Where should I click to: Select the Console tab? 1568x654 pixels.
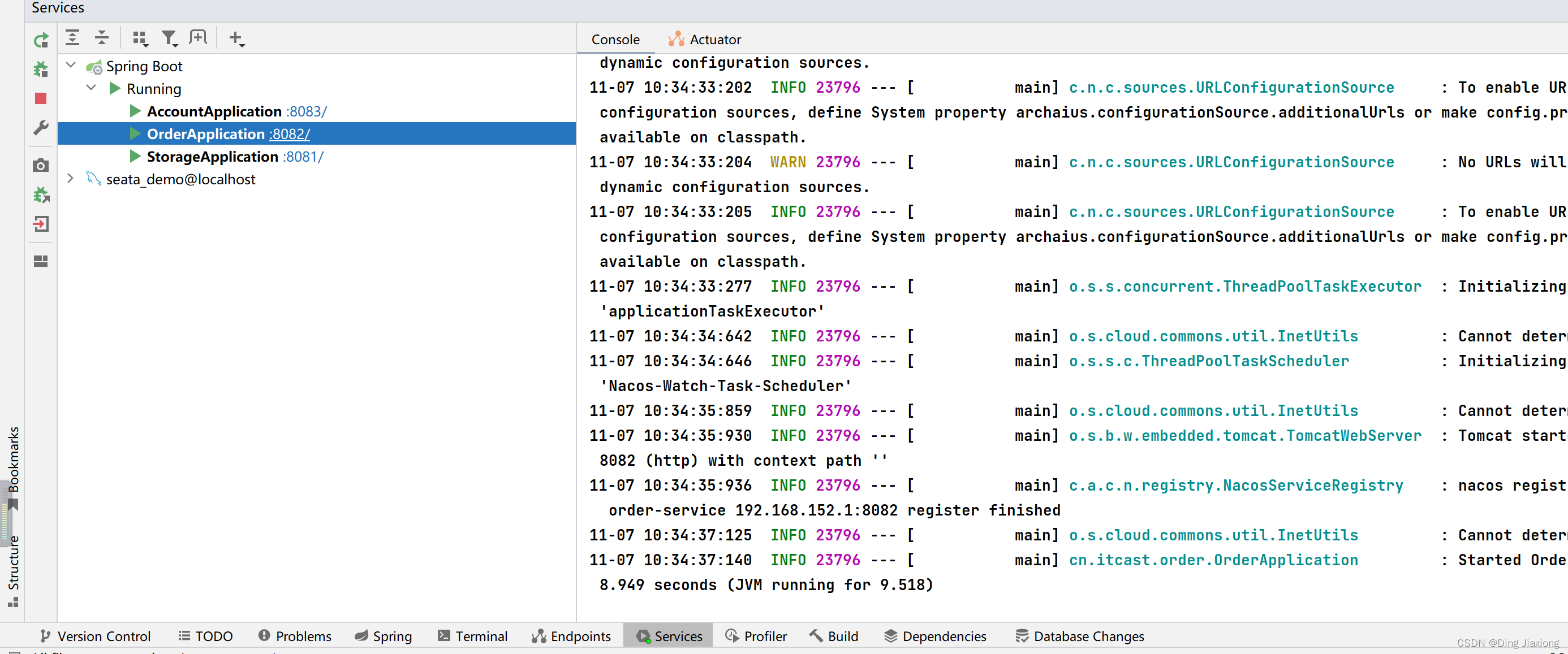(614, 39)
